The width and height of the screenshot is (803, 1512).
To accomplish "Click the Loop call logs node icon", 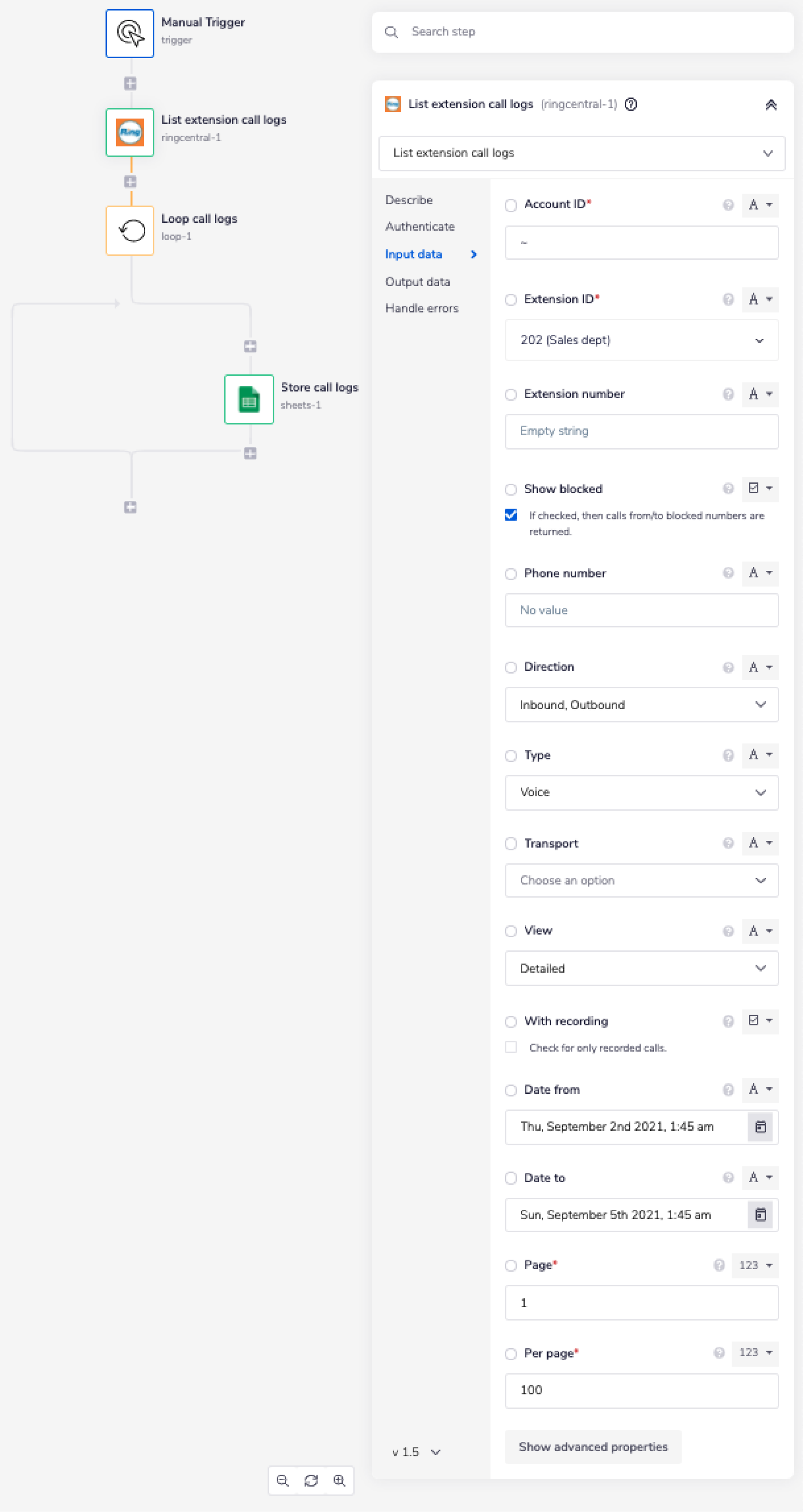I will point(130,231).
